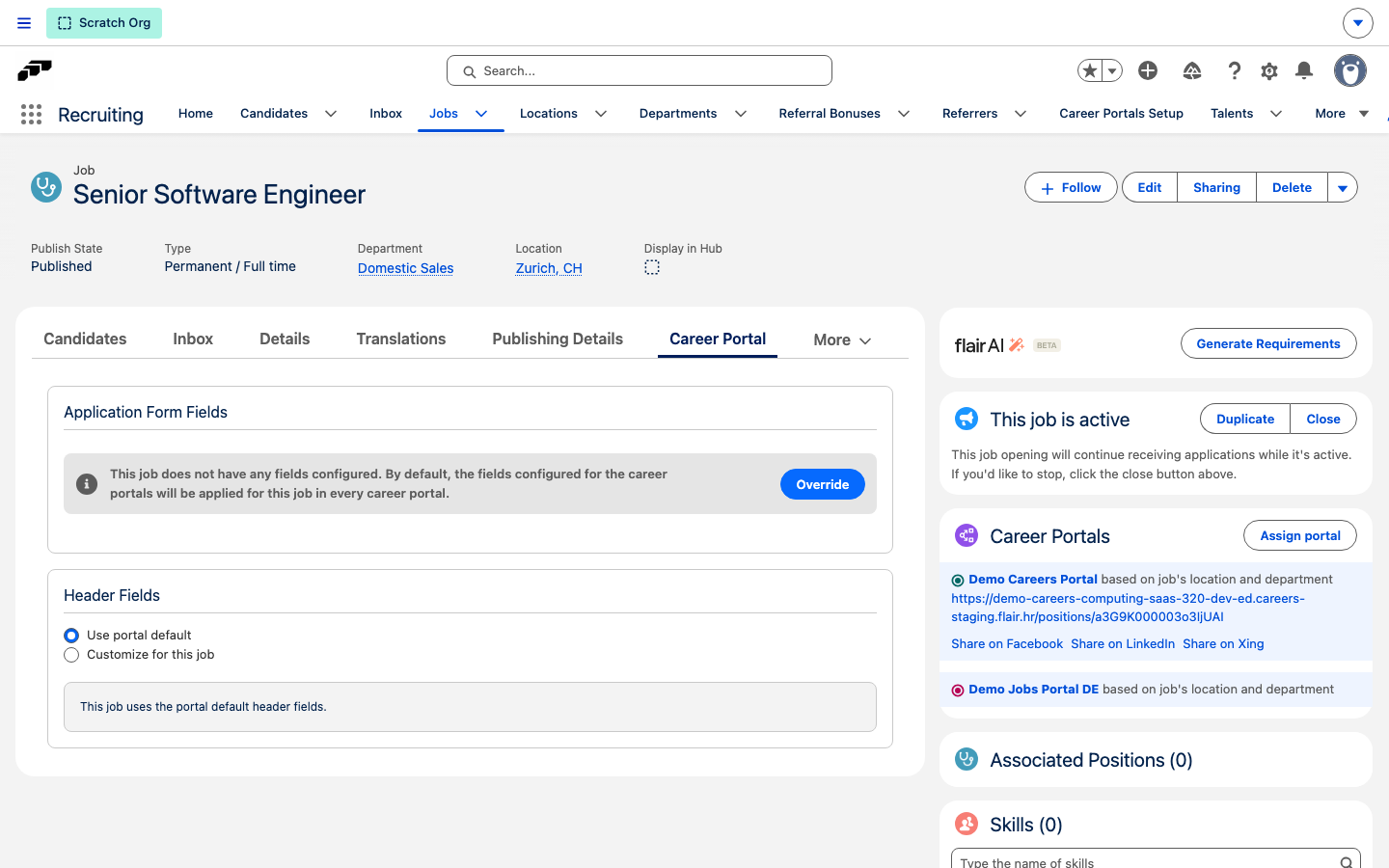This screenshot has height=868, width=1389.
Task: Expand the Candidates nav dropdown chevron
Action: [x=331, y=114]
